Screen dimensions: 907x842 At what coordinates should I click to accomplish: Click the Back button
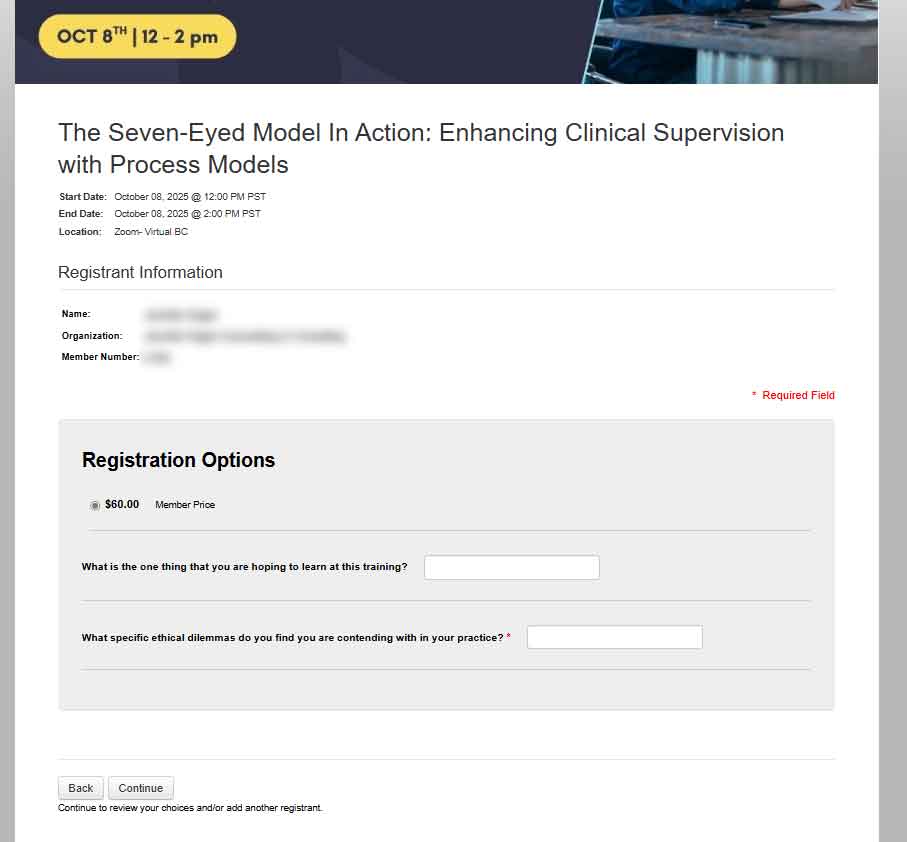81,788
